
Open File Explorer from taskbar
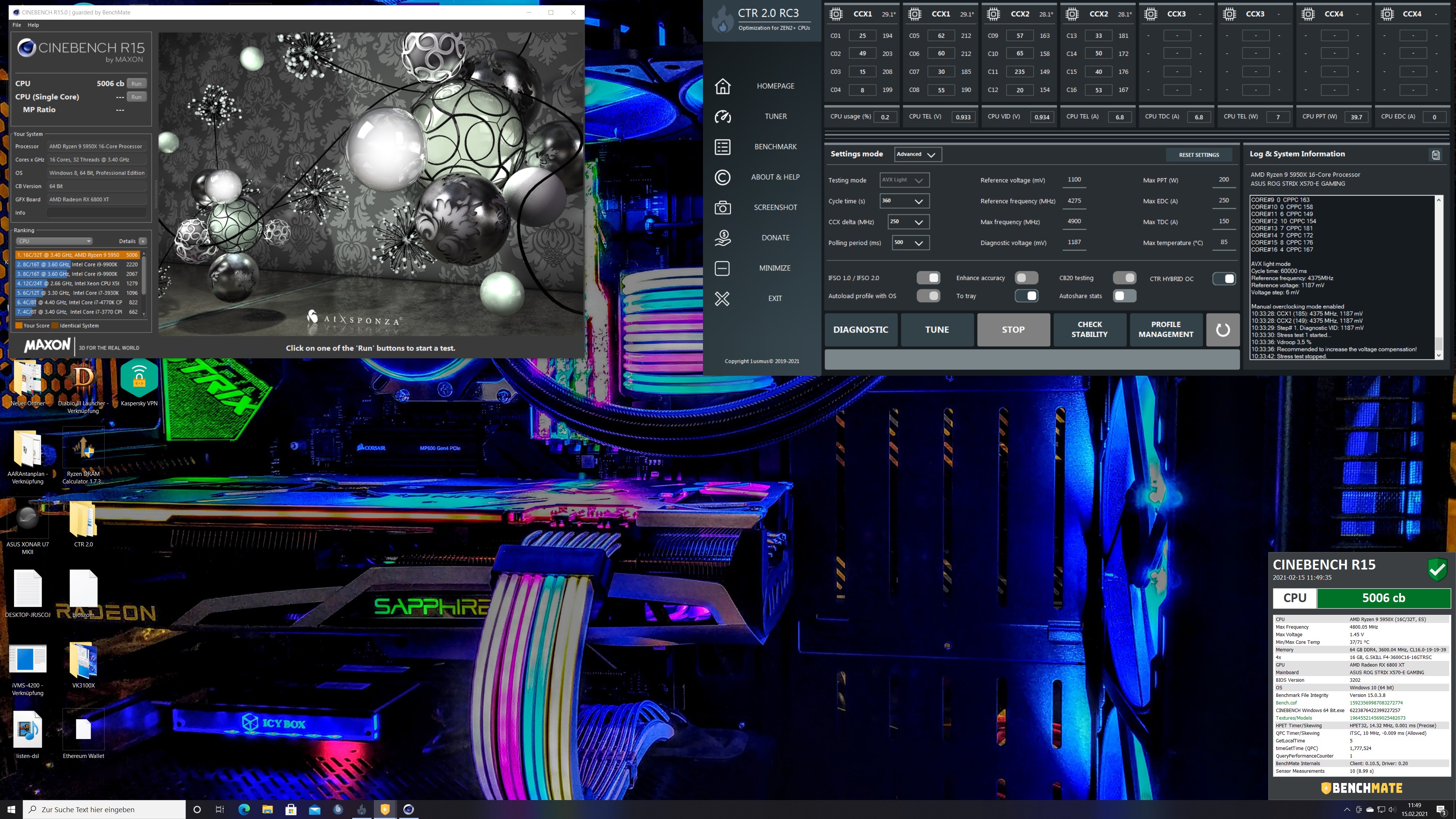click(x=267, y=810)
